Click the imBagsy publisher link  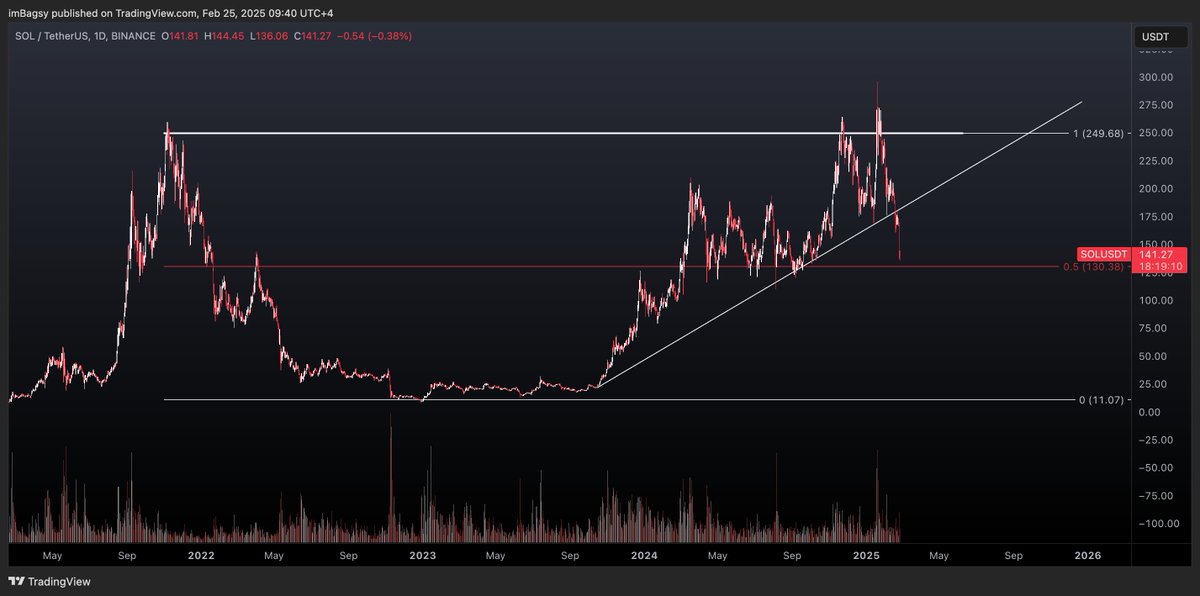point(30,14)
